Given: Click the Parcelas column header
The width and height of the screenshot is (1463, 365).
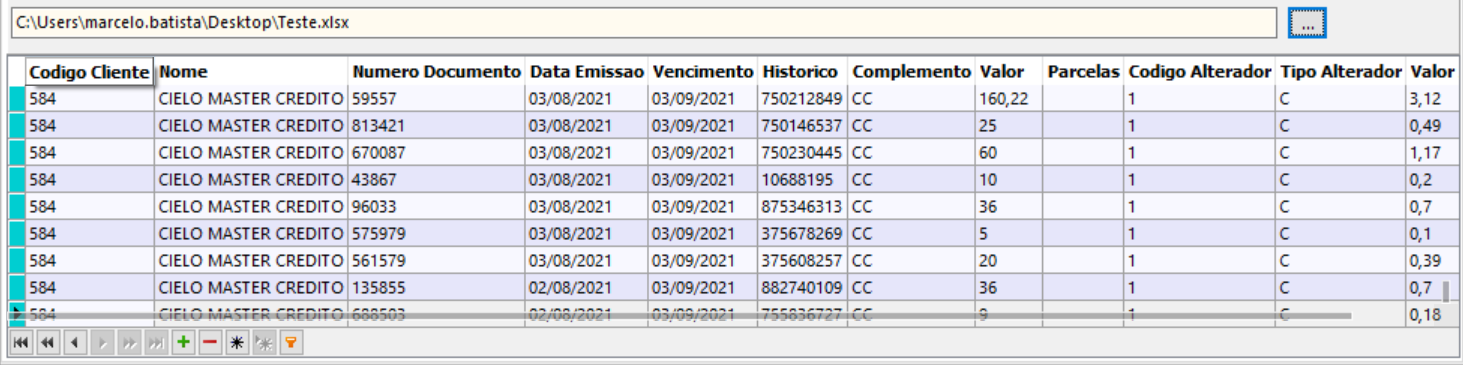Looking at the screenshot, I should pyautogui.click(x=1083, y=72).
